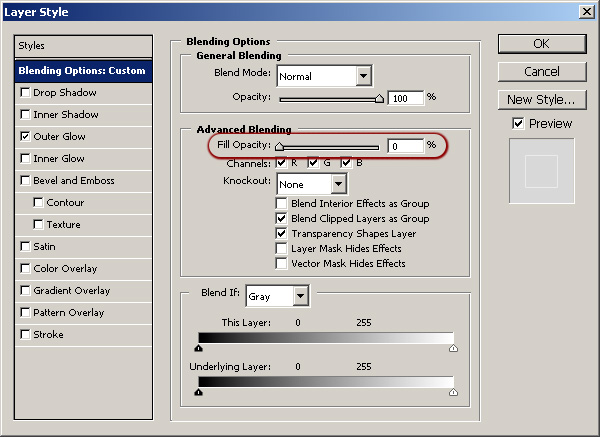Click the Opacity percentage input field
The image size is (600, 437).
405,98
